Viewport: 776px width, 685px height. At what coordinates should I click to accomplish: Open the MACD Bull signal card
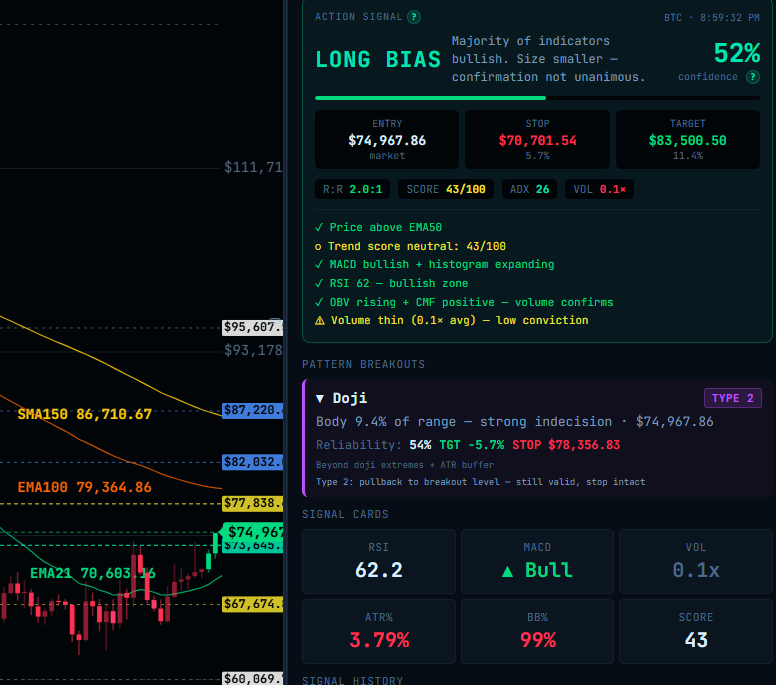(x=537, y=561)
